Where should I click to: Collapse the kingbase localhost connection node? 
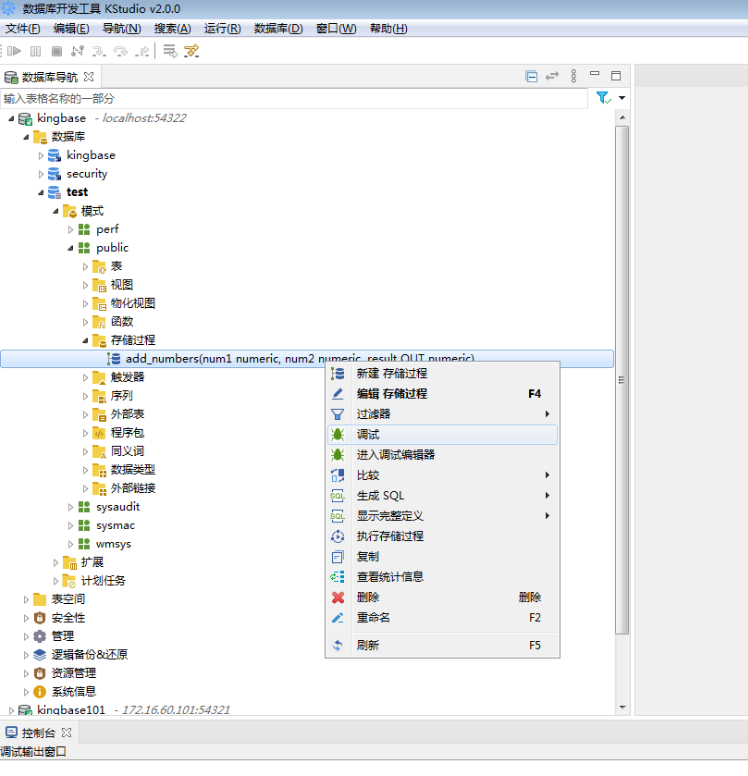[11, 118]
